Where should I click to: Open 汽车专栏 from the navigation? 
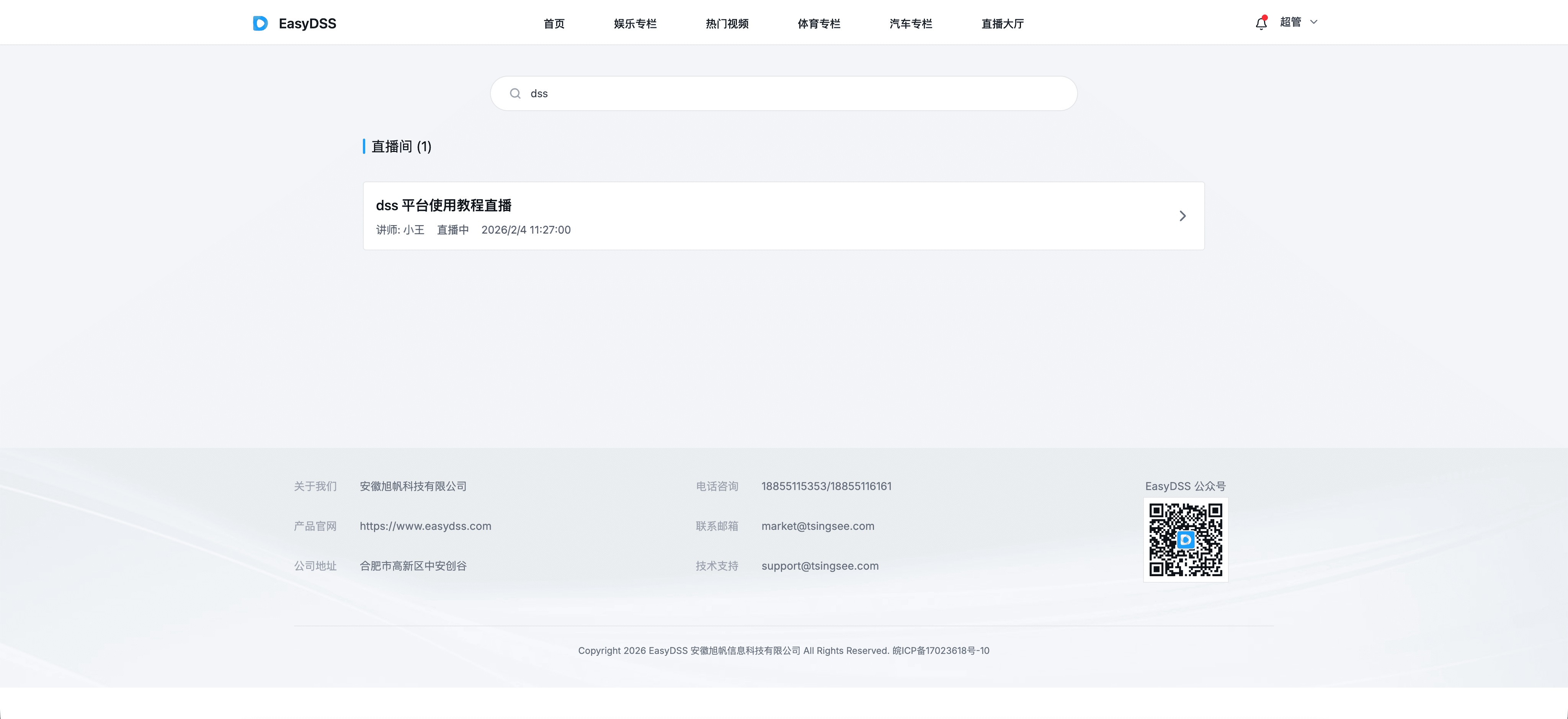pos(911,24)
